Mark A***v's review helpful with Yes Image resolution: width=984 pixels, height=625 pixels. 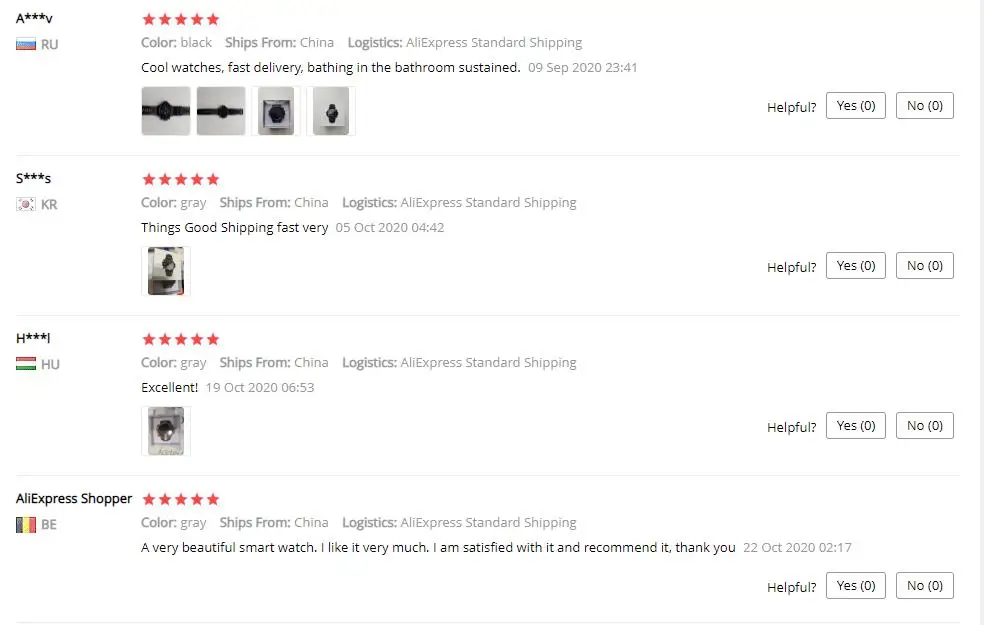pyautogui.click(x=855, y=106)
